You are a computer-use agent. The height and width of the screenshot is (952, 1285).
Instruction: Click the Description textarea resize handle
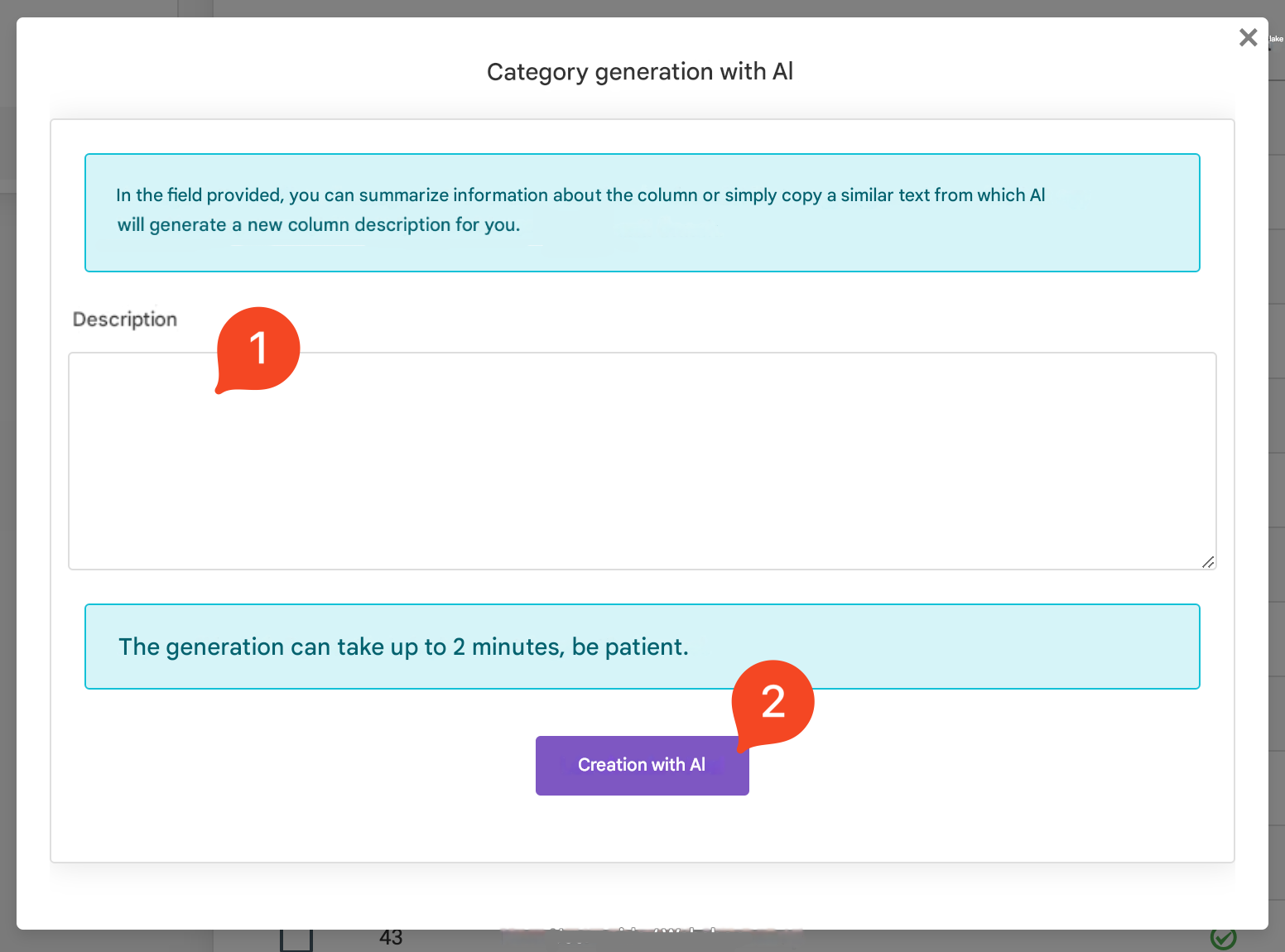pyautogui.click(x=1208, y=562)
